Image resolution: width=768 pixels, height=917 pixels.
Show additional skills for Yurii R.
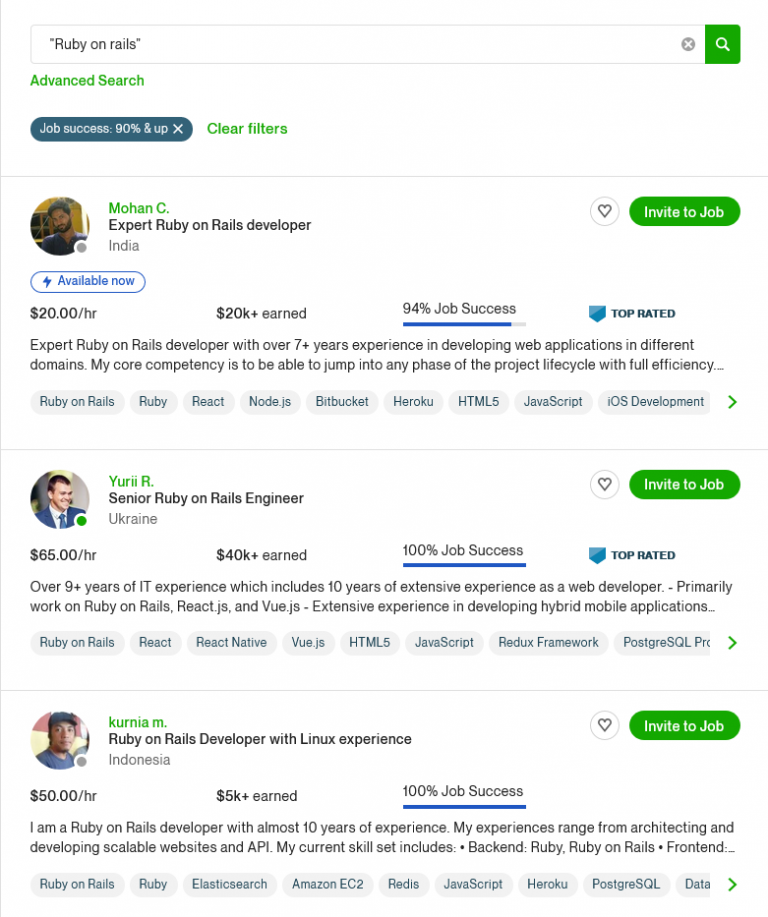click(x=732, y=642)
